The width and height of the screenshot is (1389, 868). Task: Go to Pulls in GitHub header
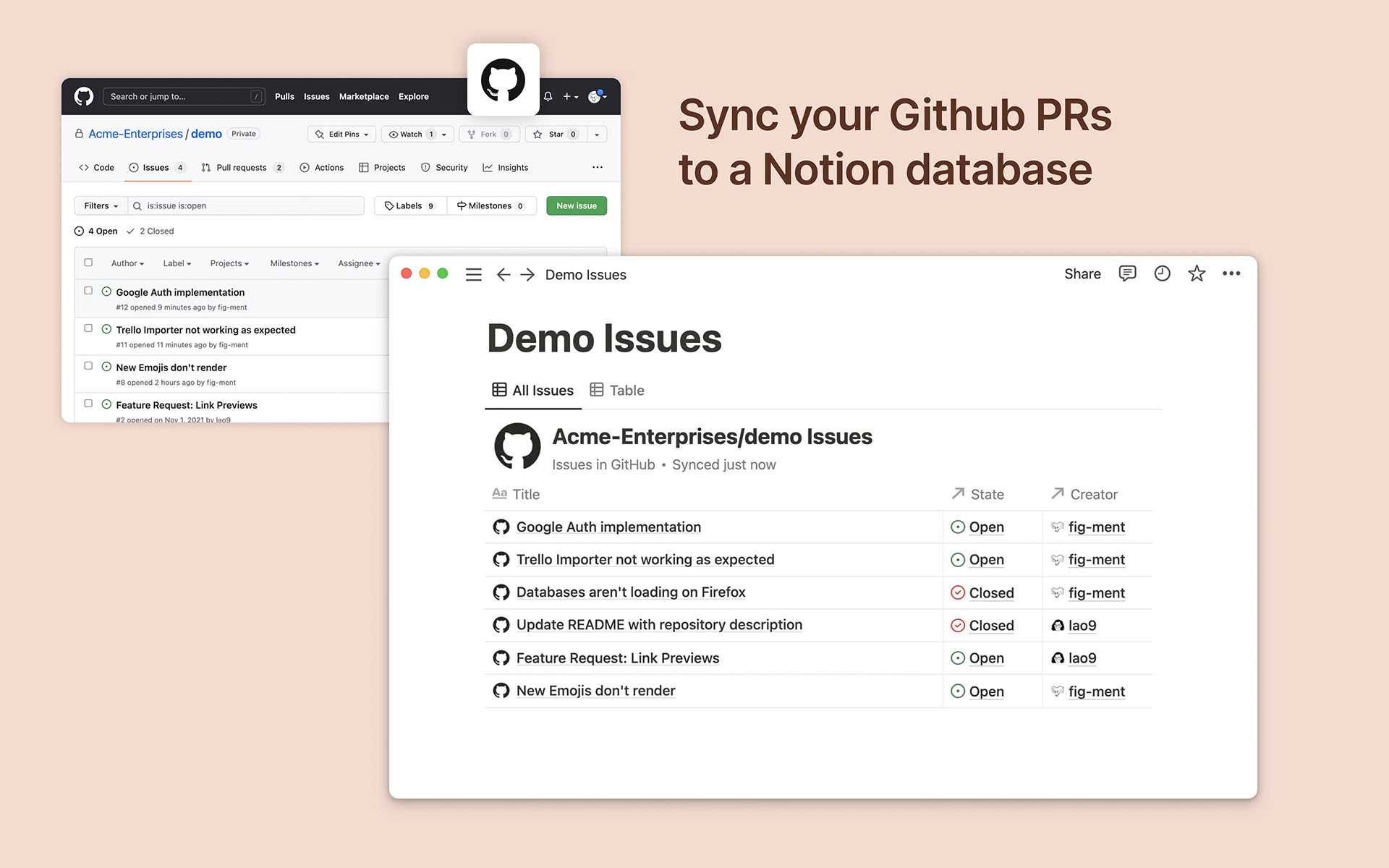[x=284, y=96]
